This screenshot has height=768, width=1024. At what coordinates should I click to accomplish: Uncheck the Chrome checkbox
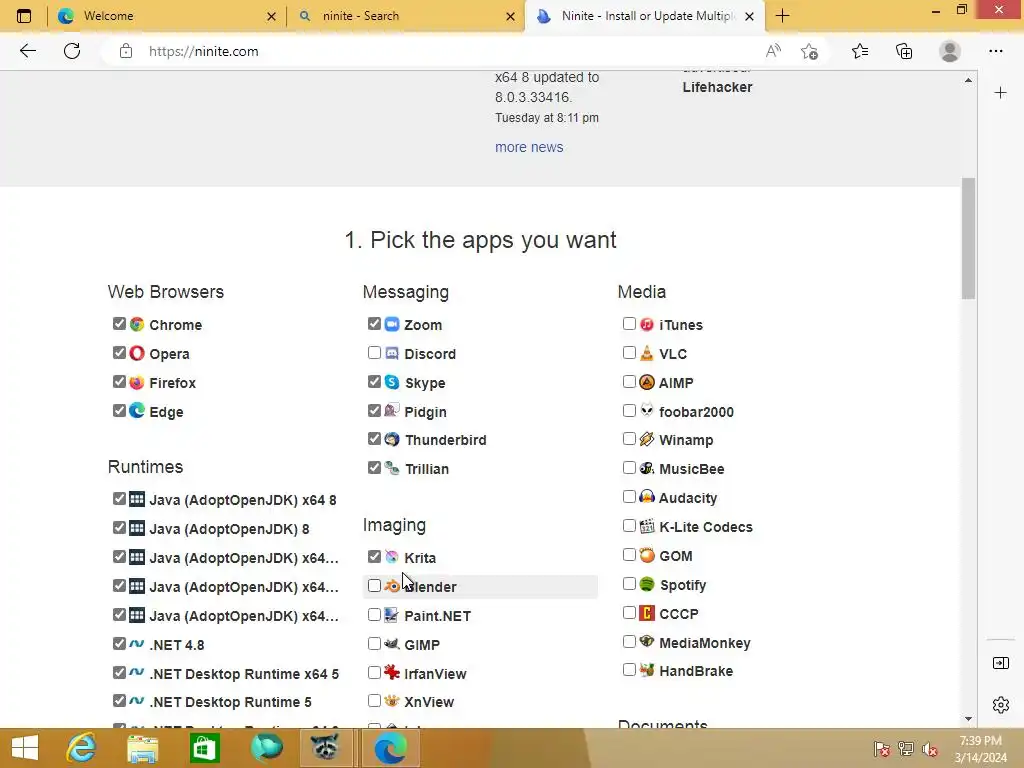pos(119,323)
